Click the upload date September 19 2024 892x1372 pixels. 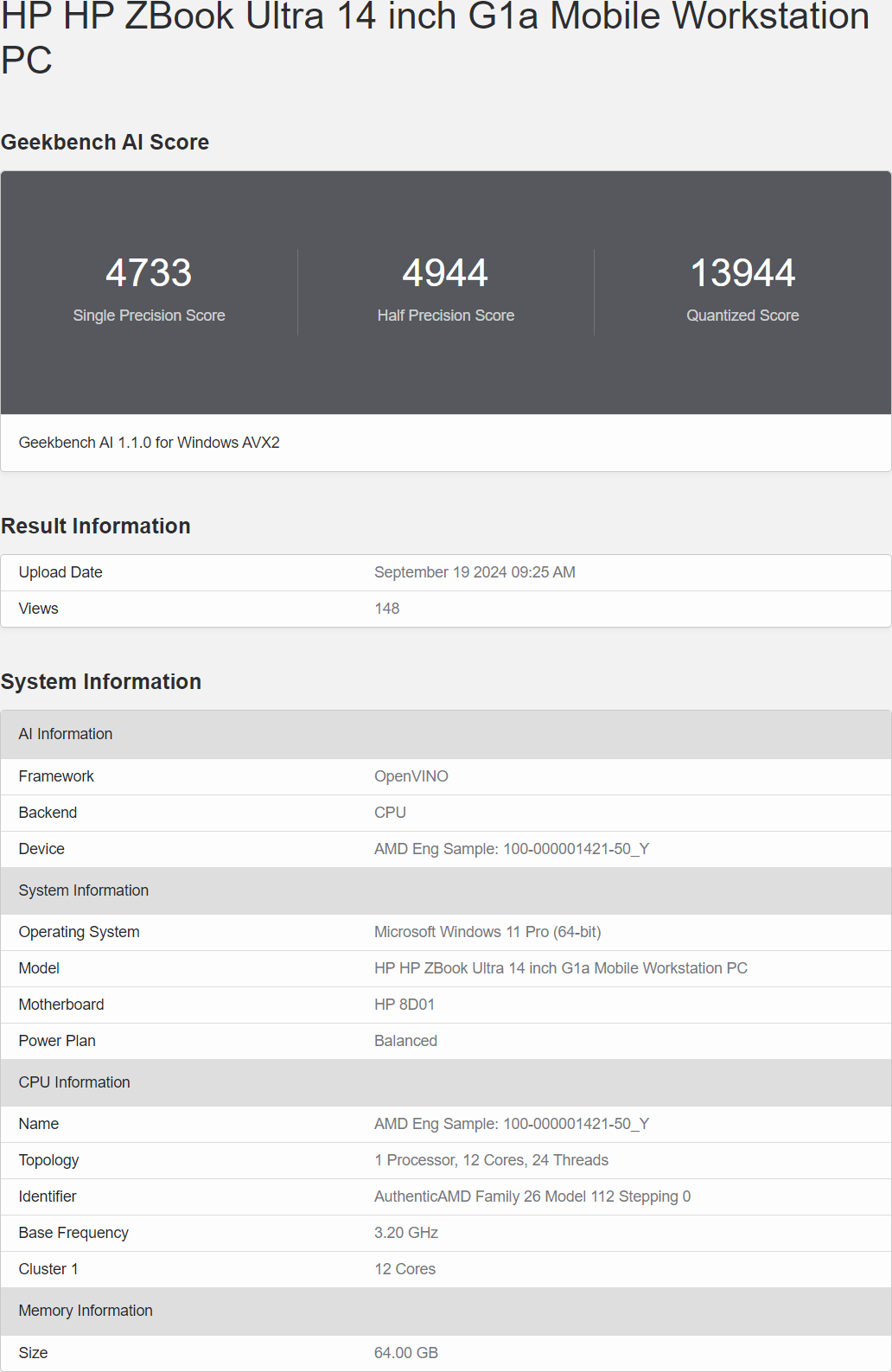tap(475, 572)
